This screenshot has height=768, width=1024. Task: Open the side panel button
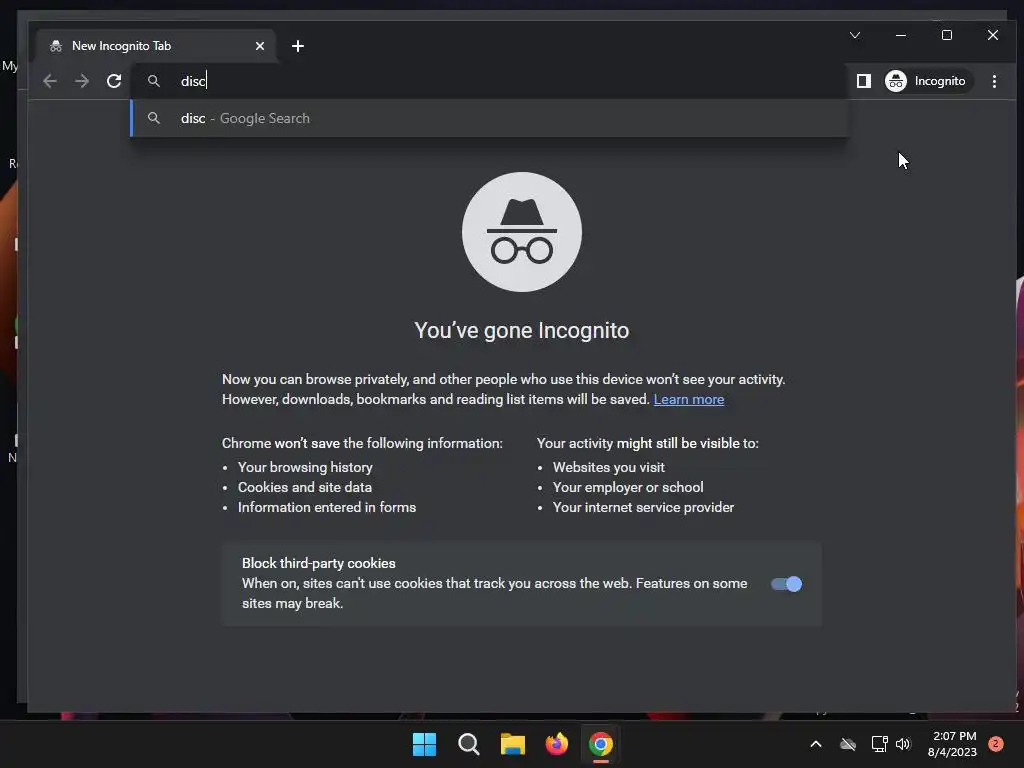click(863, 81)
